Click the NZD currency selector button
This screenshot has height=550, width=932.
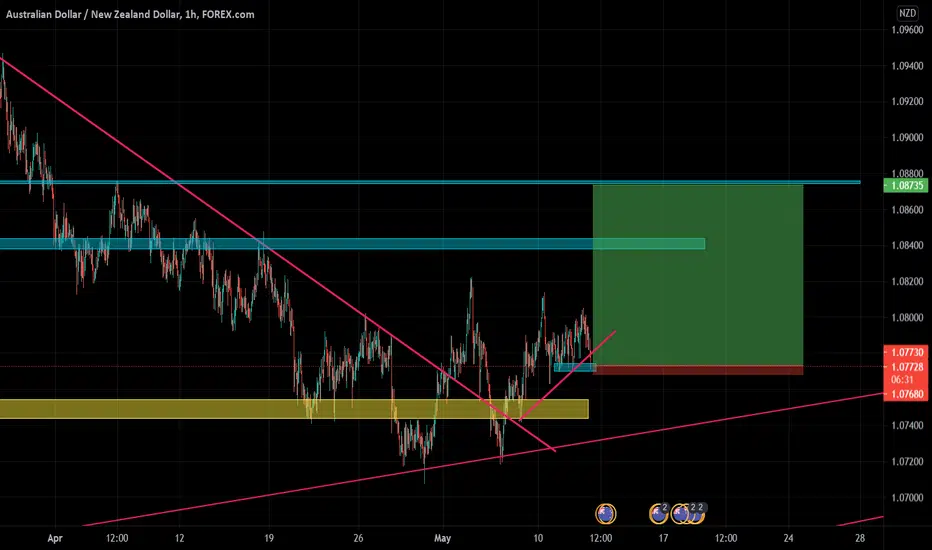click(907, 13)
